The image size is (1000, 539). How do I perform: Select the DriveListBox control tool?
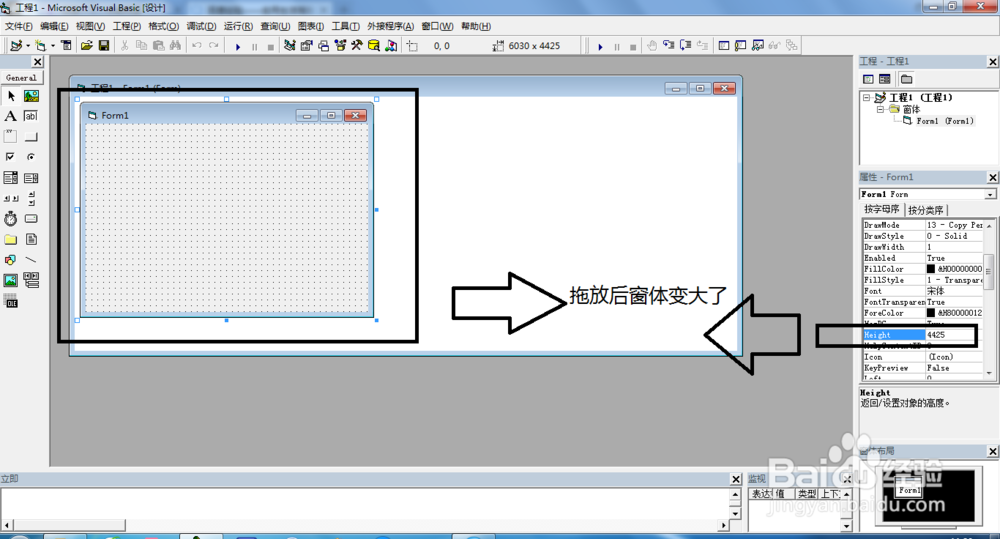(x=31, y=219)
